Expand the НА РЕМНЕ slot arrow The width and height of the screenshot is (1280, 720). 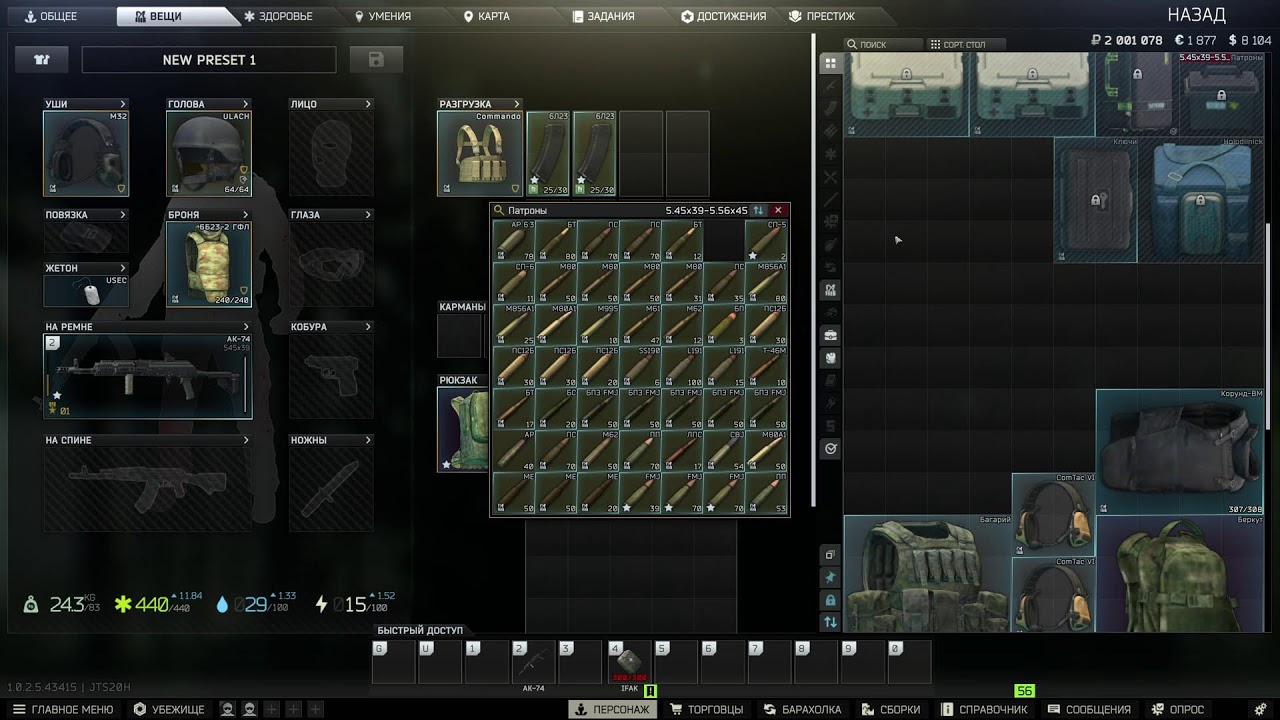pos(246,327)
